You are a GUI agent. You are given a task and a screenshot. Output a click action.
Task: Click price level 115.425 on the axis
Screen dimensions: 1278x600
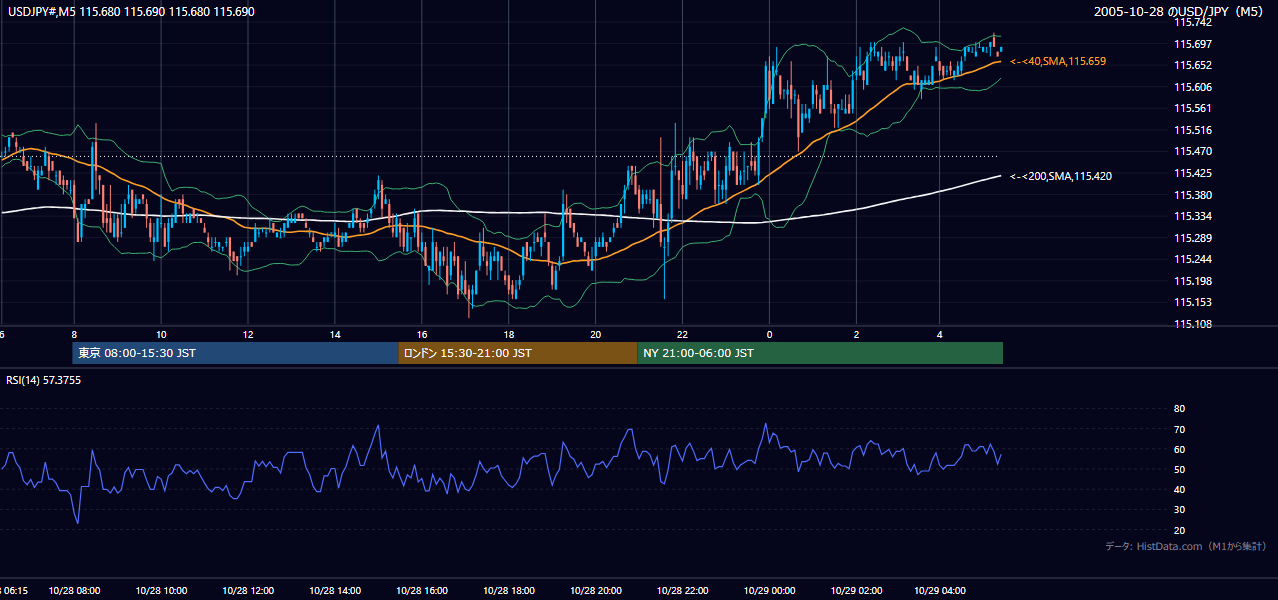pyautogui.click(x=1193, y=173)
